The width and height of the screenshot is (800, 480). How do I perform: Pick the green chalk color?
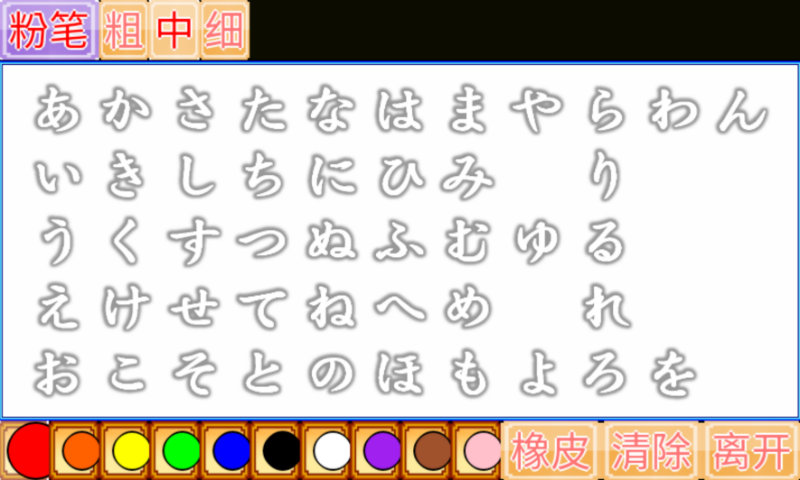pos(182,451)
